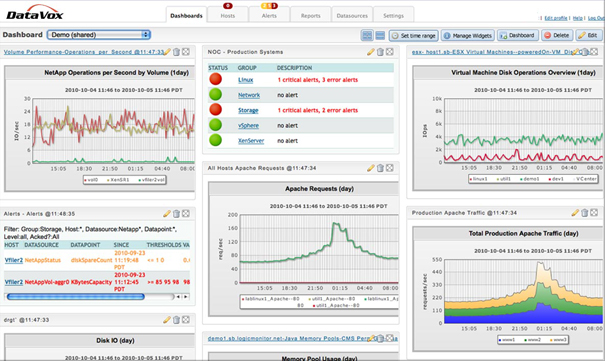Delete the NOC - Production Systems widget

point(380,52)
